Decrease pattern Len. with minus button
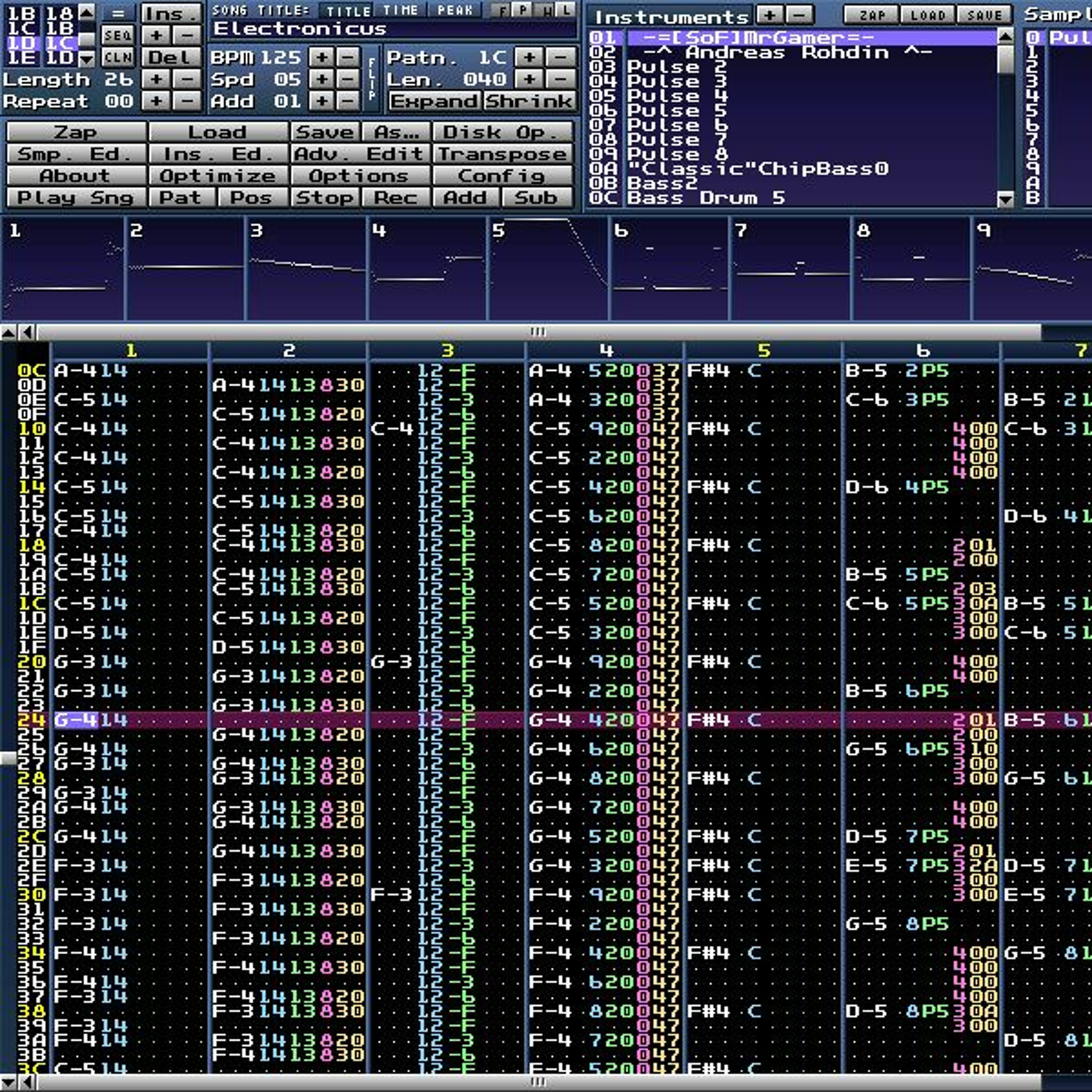 point(560,79)
